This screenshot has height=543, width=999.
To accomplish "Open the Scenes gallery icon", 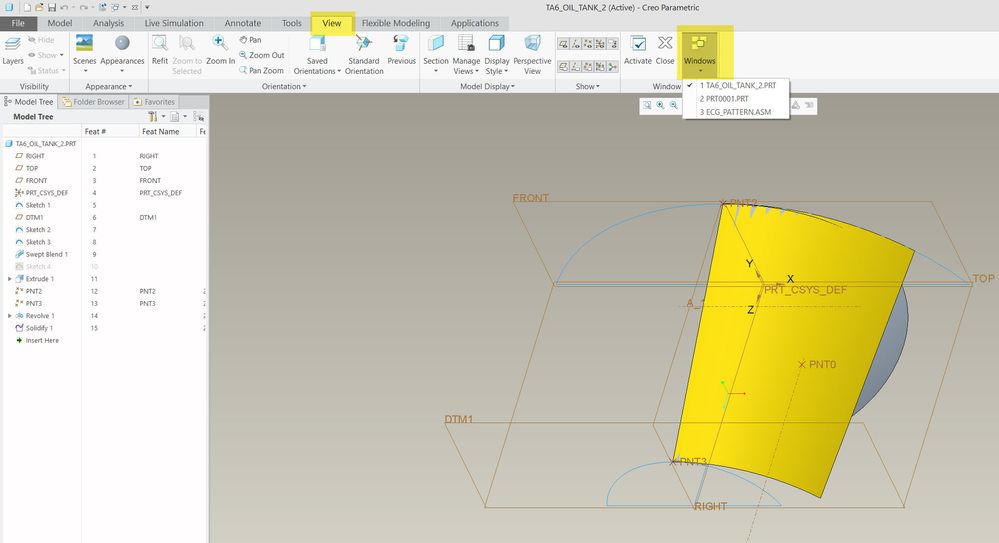I will point(85,44).
